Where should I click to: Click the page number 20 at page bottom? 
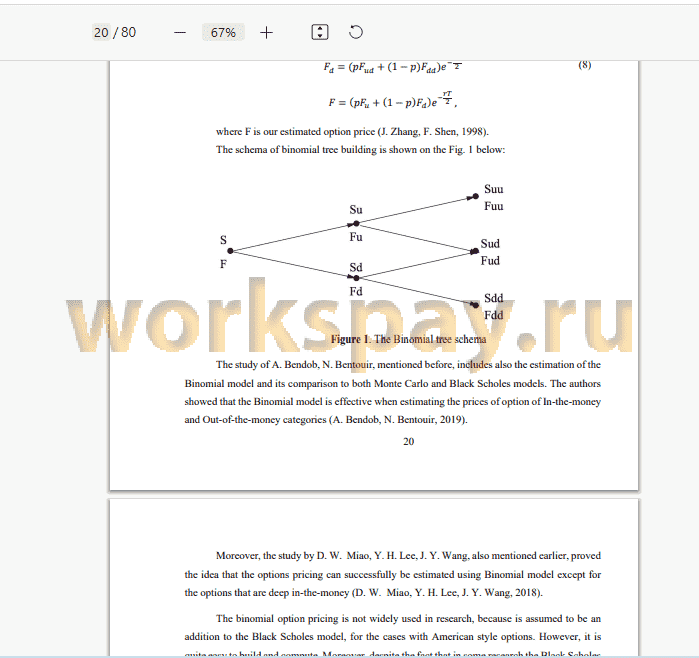click(408, 441)
